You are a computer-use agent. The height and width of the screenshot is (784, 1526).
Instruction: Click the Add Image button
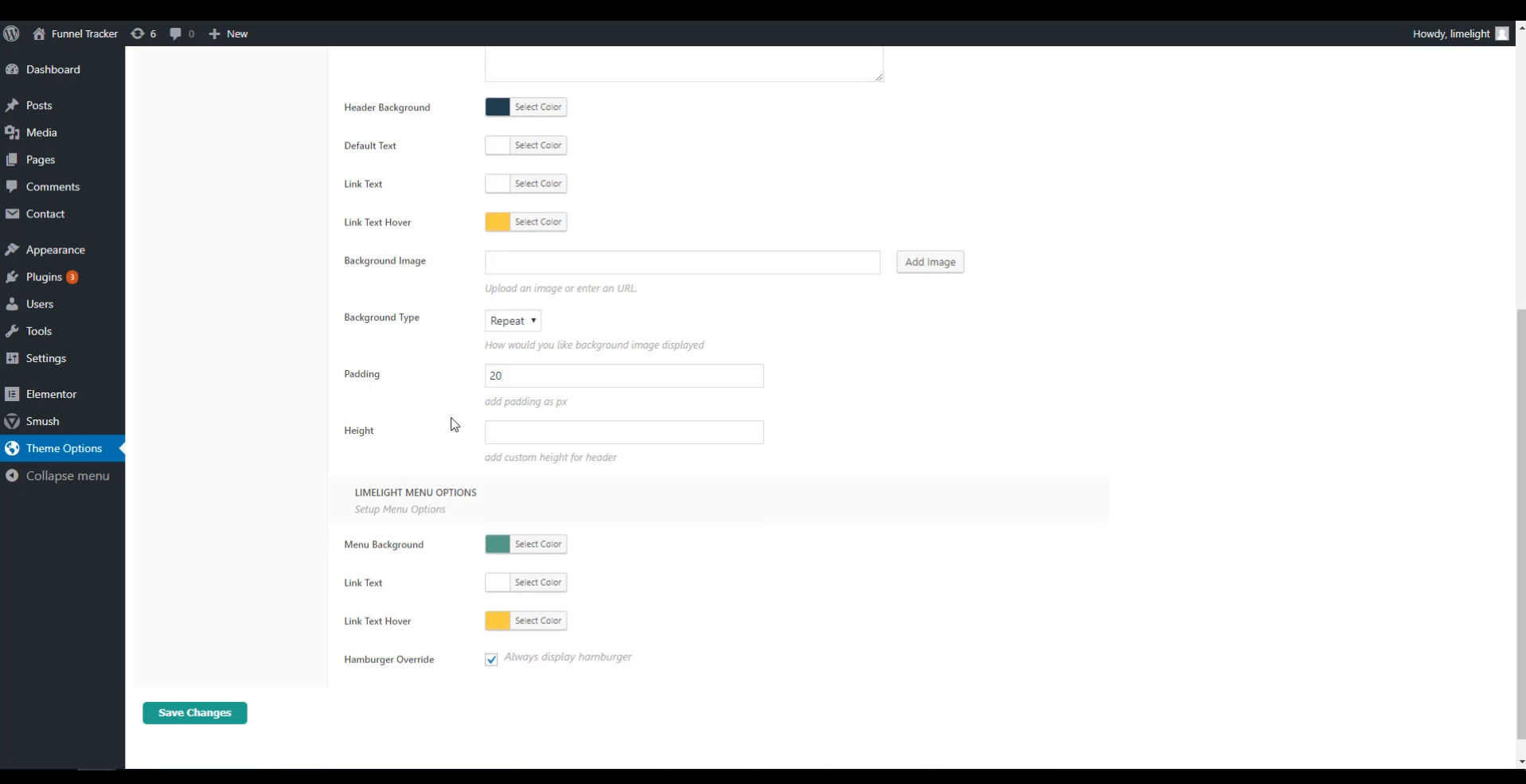coord(930,262)
